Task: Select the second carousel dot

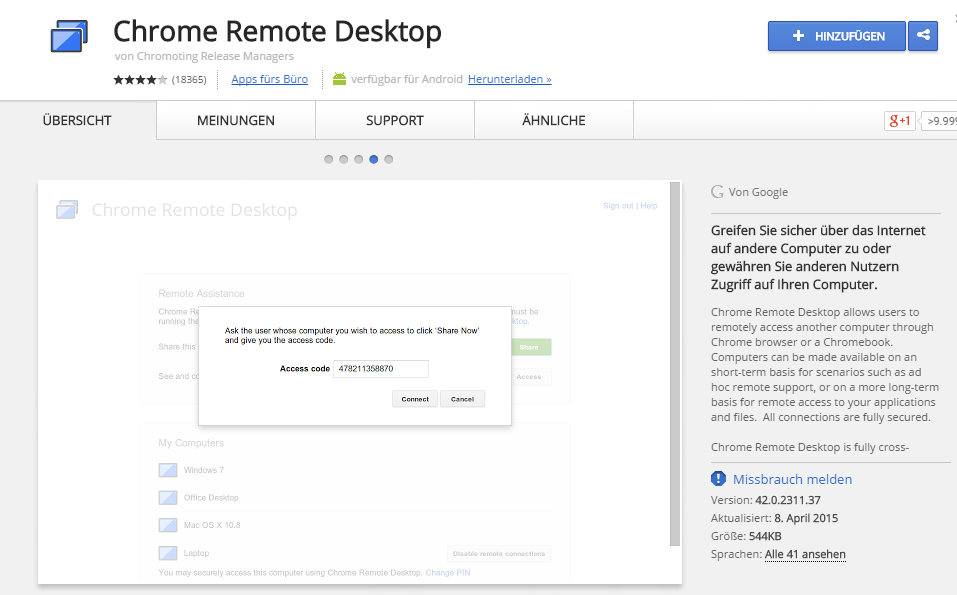Action: (x=344, y=159)
